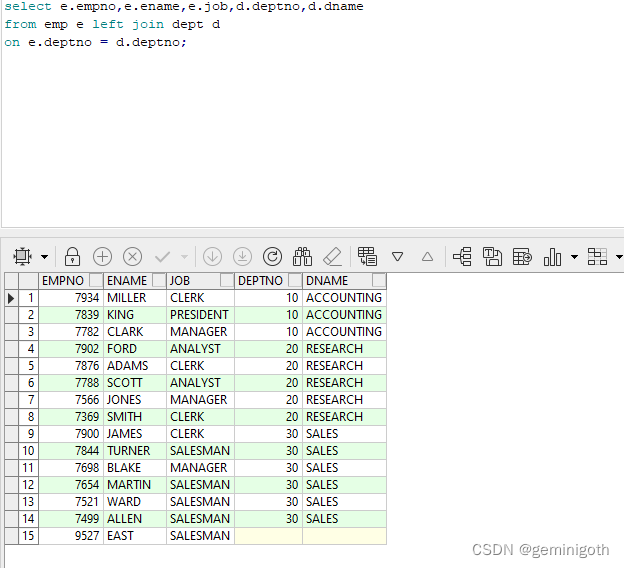Click the cell BLAKE
Image resolution: width=624 pixels, height=568 pixels.
tap(135, 468)
